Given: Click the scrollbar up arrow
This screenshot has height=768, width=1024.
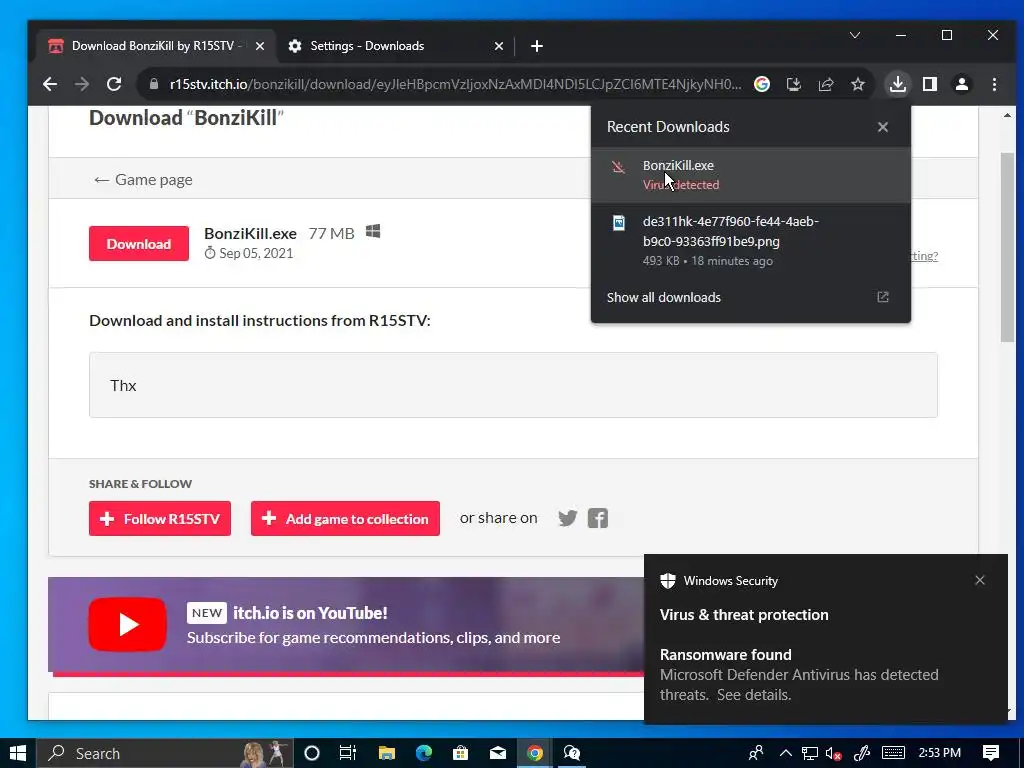Looking at the screenshot, I should coord(1007,116).
